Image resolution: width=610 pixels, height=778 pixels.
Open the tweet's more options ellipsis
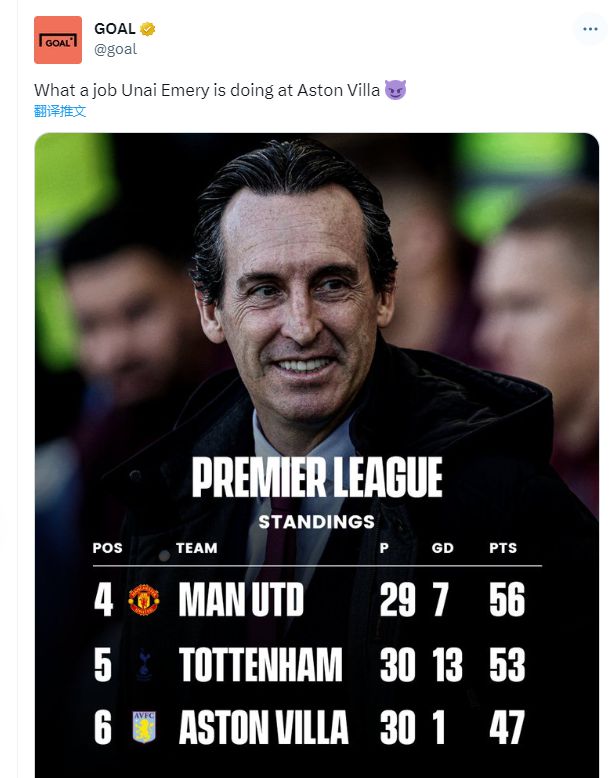[589, 30]
